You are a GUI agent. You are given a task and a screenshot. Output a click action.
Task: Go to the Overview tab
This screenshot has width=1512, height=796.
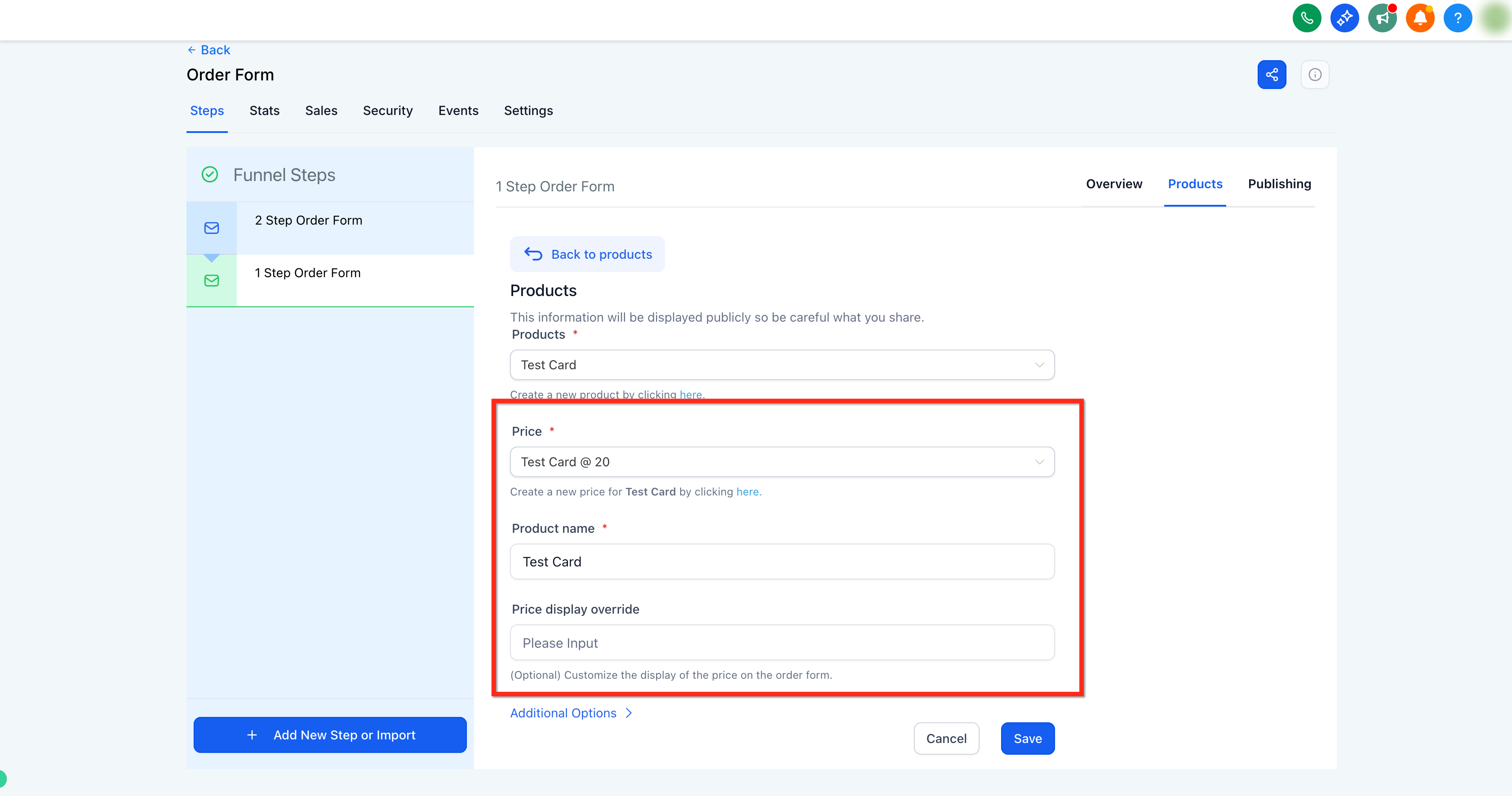[x=1114, y=184]
